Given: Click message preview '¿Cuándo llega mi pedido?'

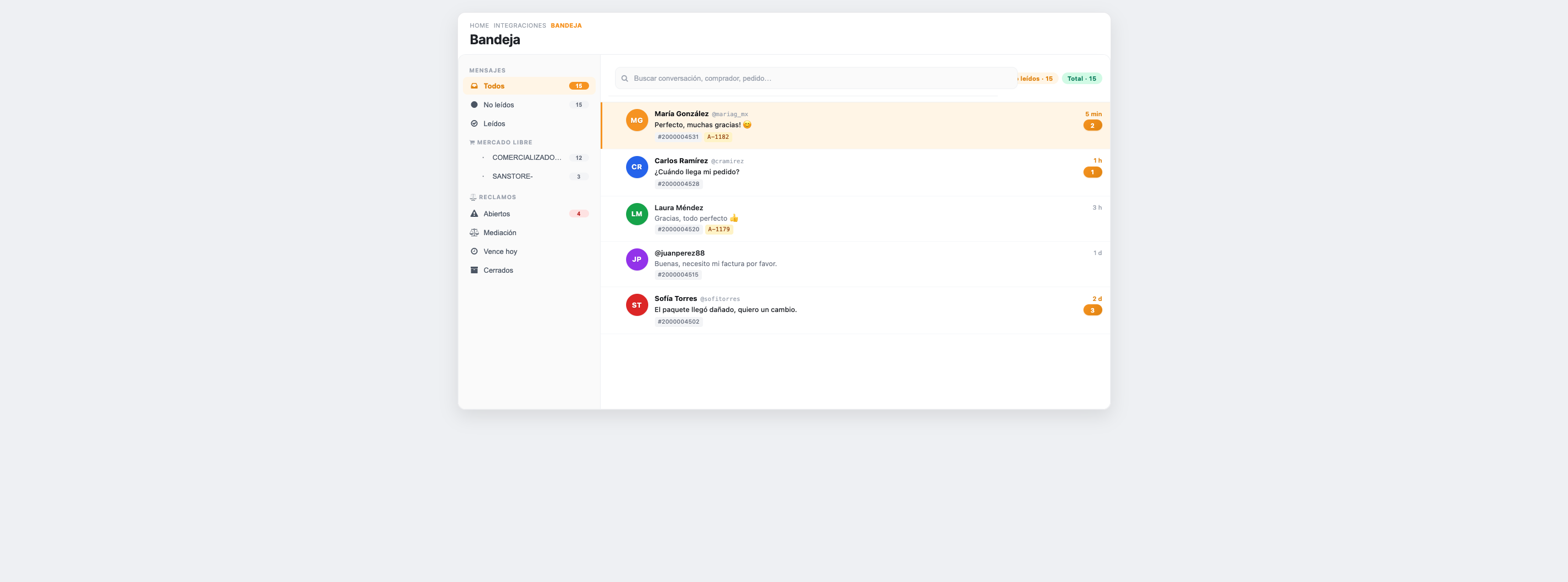Looking at the screenshot, I should [697, 172].
